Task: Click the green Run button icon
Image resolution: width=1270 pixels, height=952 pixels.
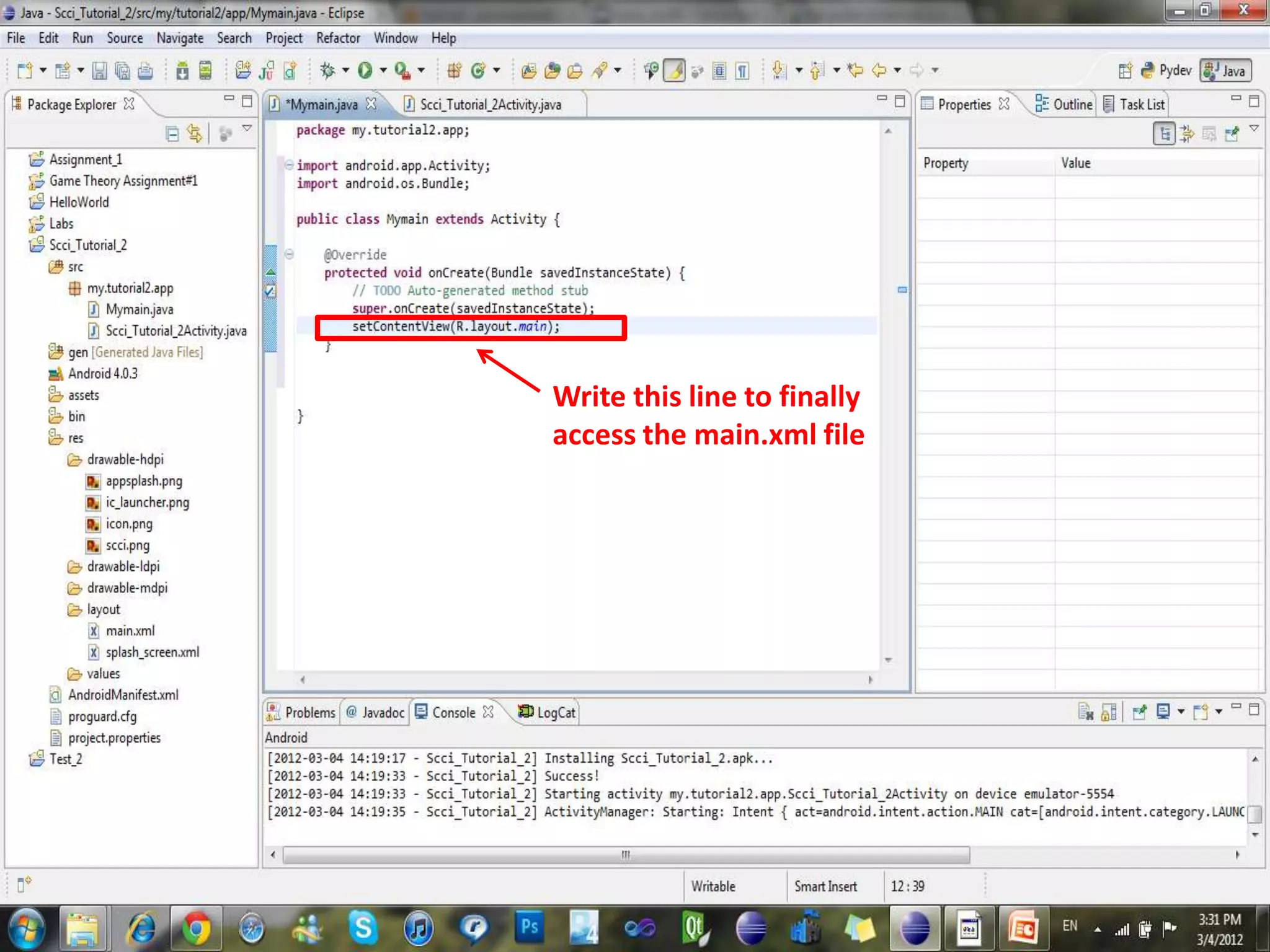Action: 365,71
